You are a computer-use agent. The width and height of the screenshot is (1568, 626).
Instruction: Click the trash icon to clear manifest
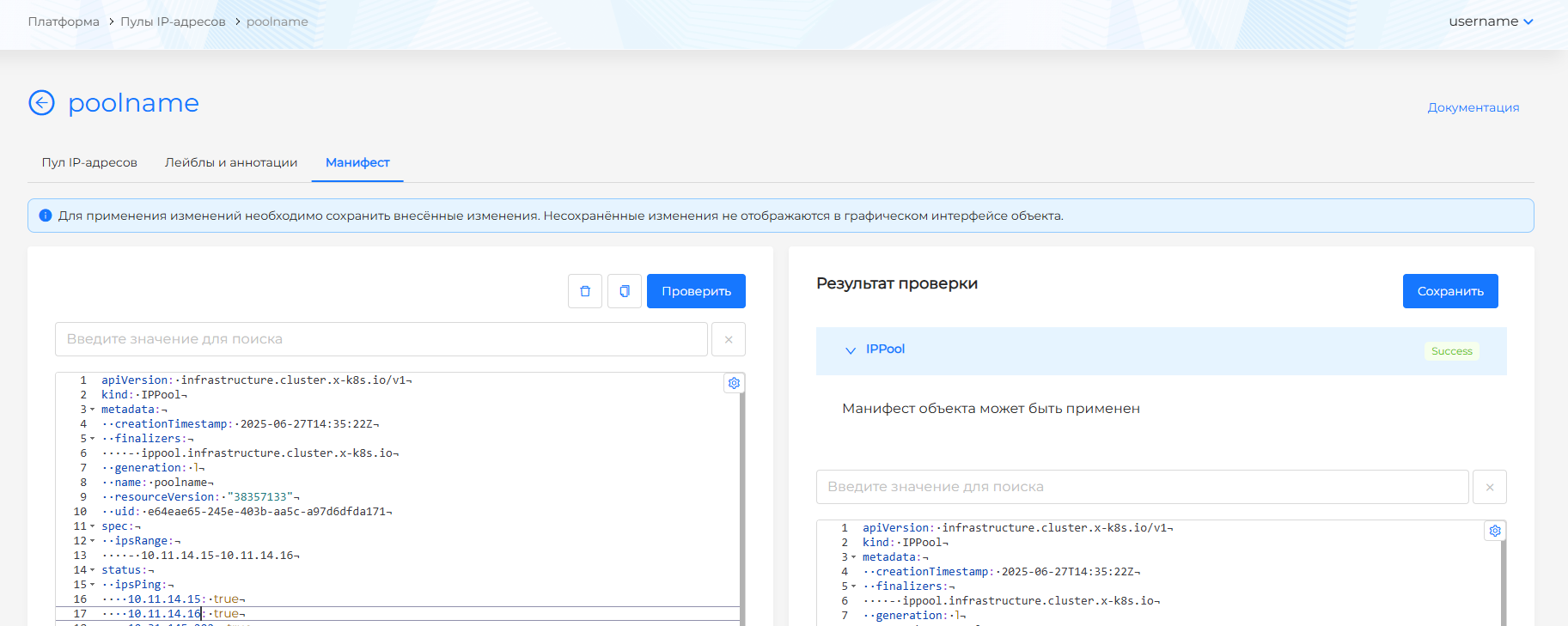click(x=585, y=291)
